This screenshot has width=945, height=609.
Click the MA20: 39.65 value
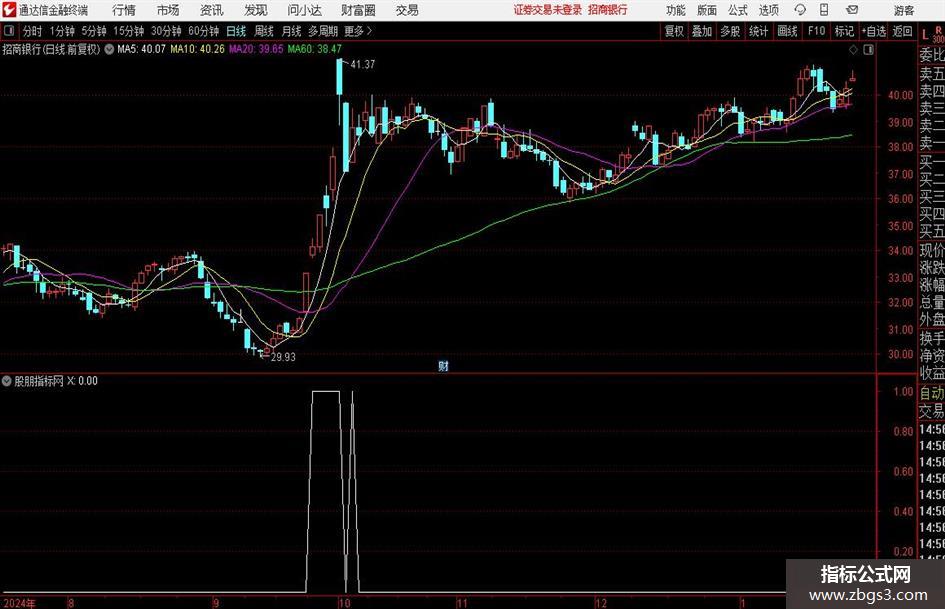[x=256, y=49]
